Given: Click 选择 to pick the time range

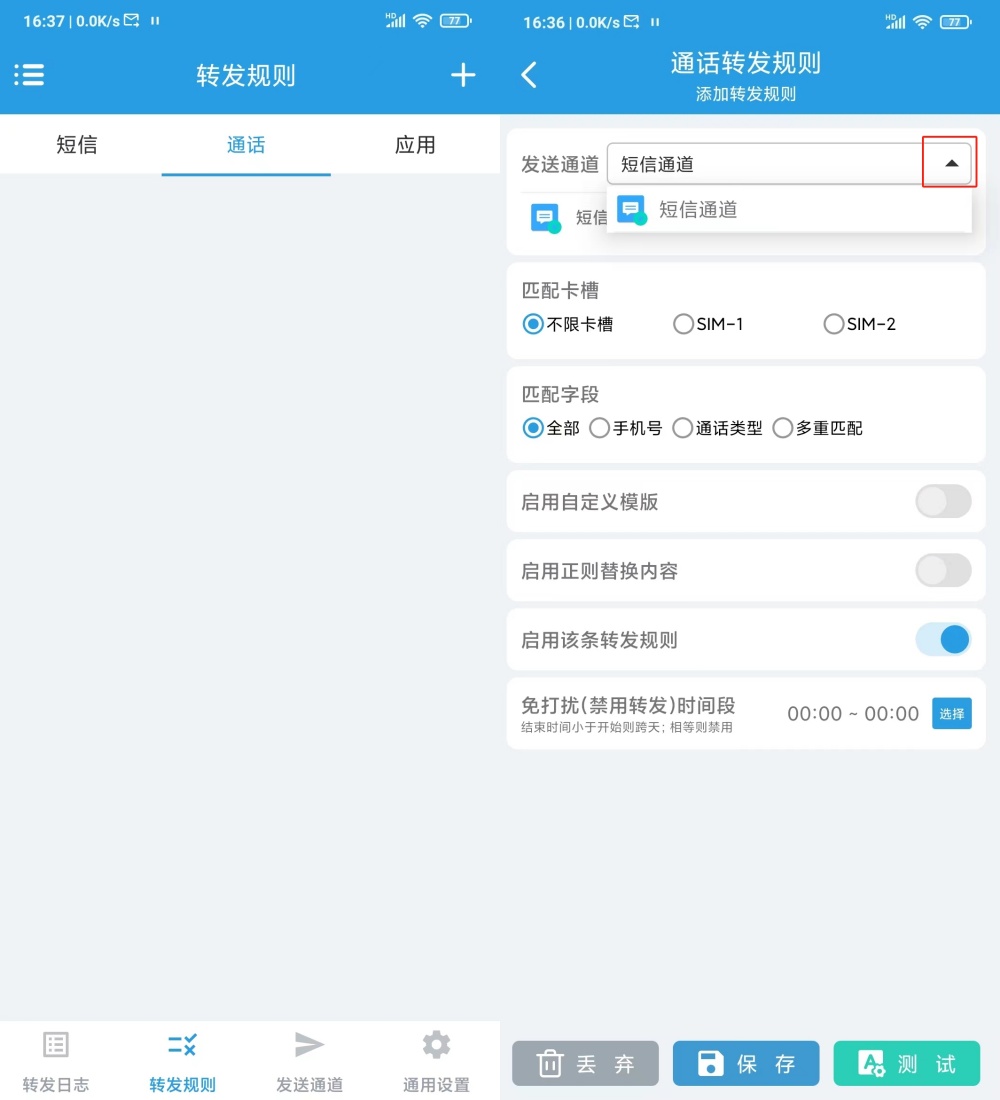Looking at the screenshot, I should click(x=952, y=714).
